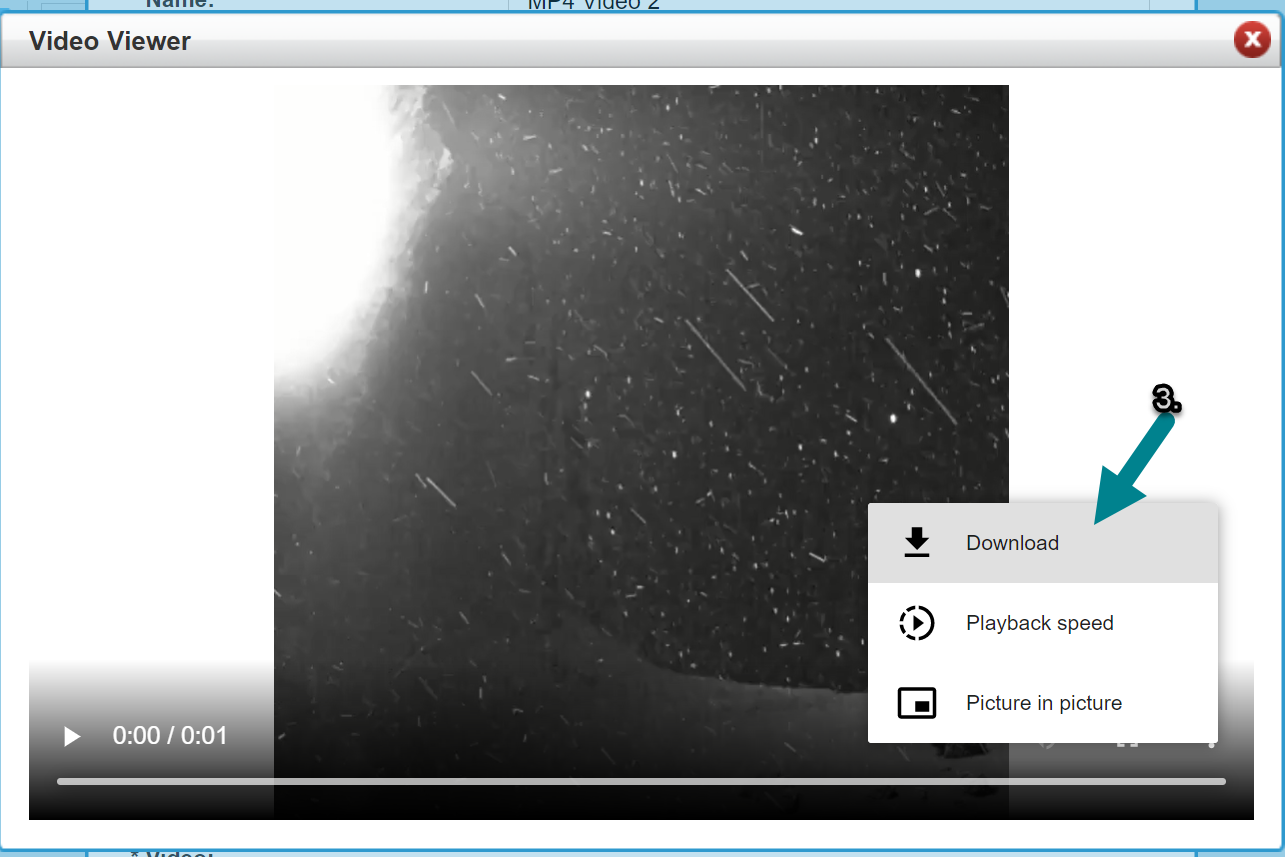This screenshot has width=1285, height=857.
Task: Close the Video Viewer dialog with red X
Action: [1251, 40]
